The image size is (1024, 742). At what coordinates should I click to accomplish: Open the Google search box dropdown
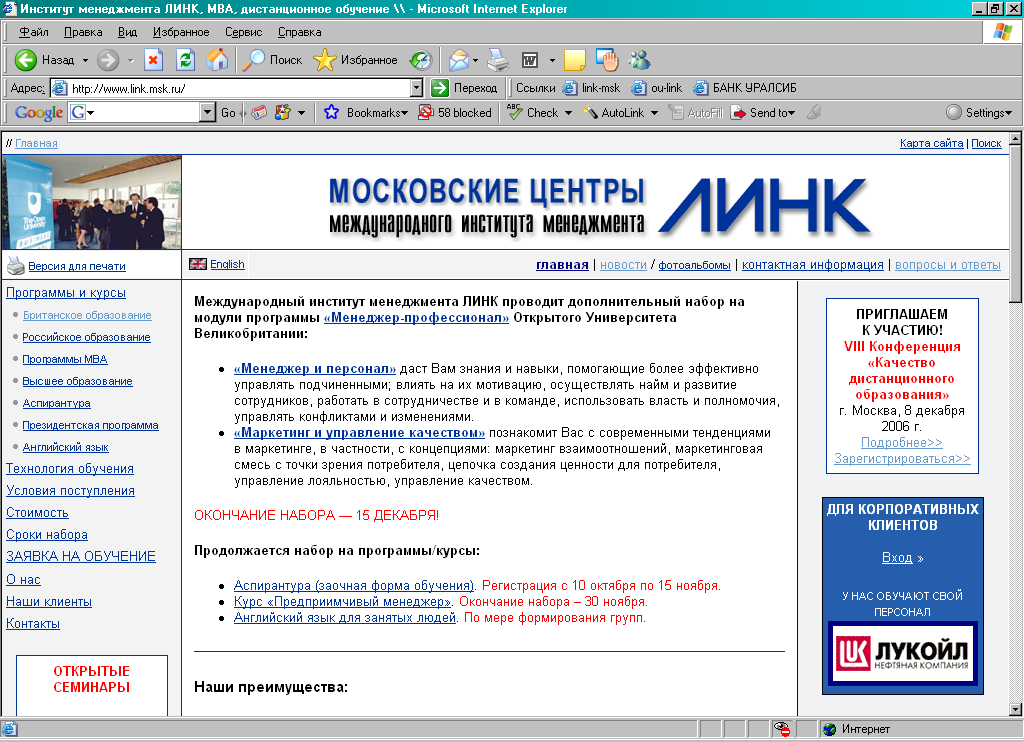coord(207,112)
